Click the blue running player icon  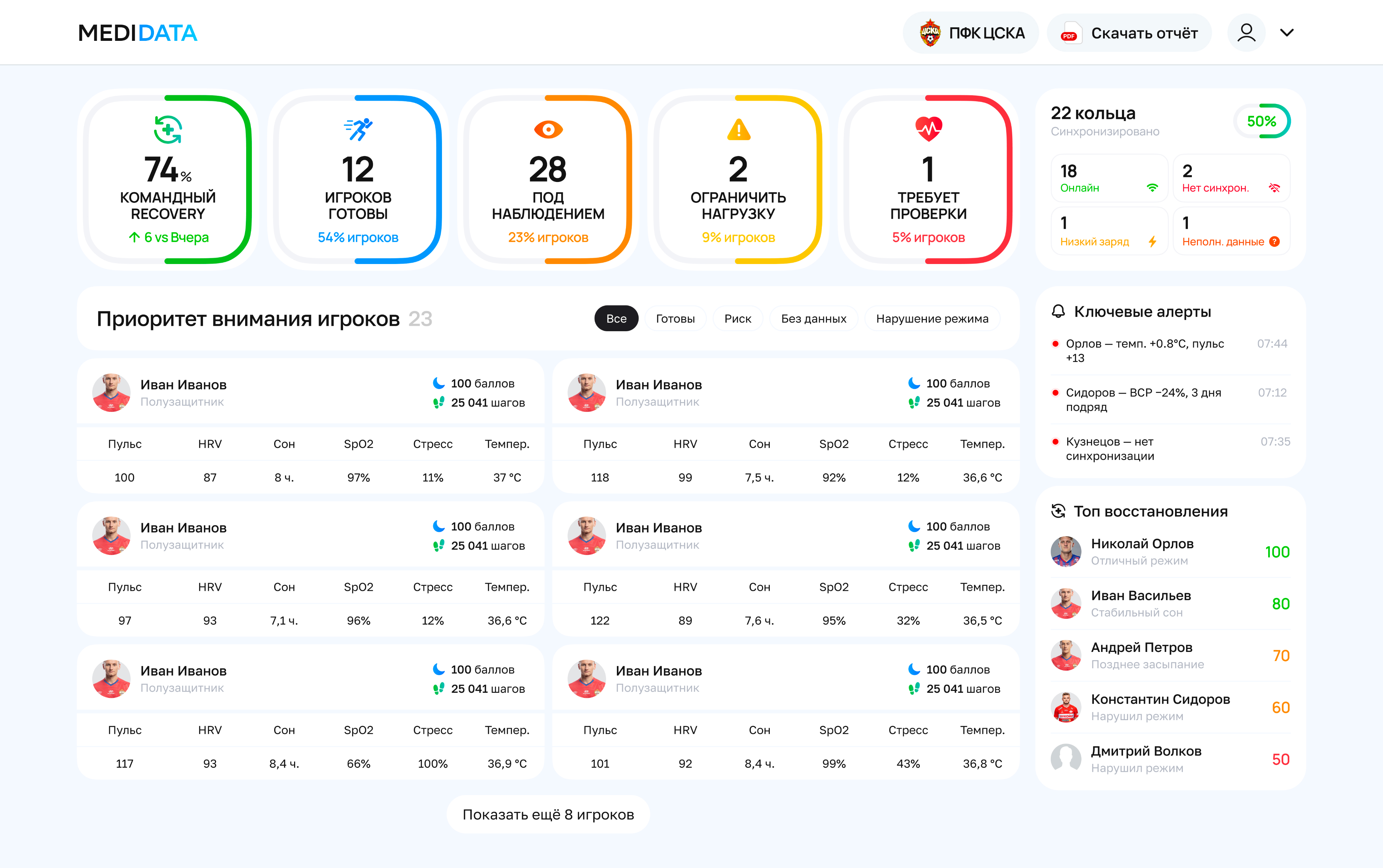coord(358,129)
